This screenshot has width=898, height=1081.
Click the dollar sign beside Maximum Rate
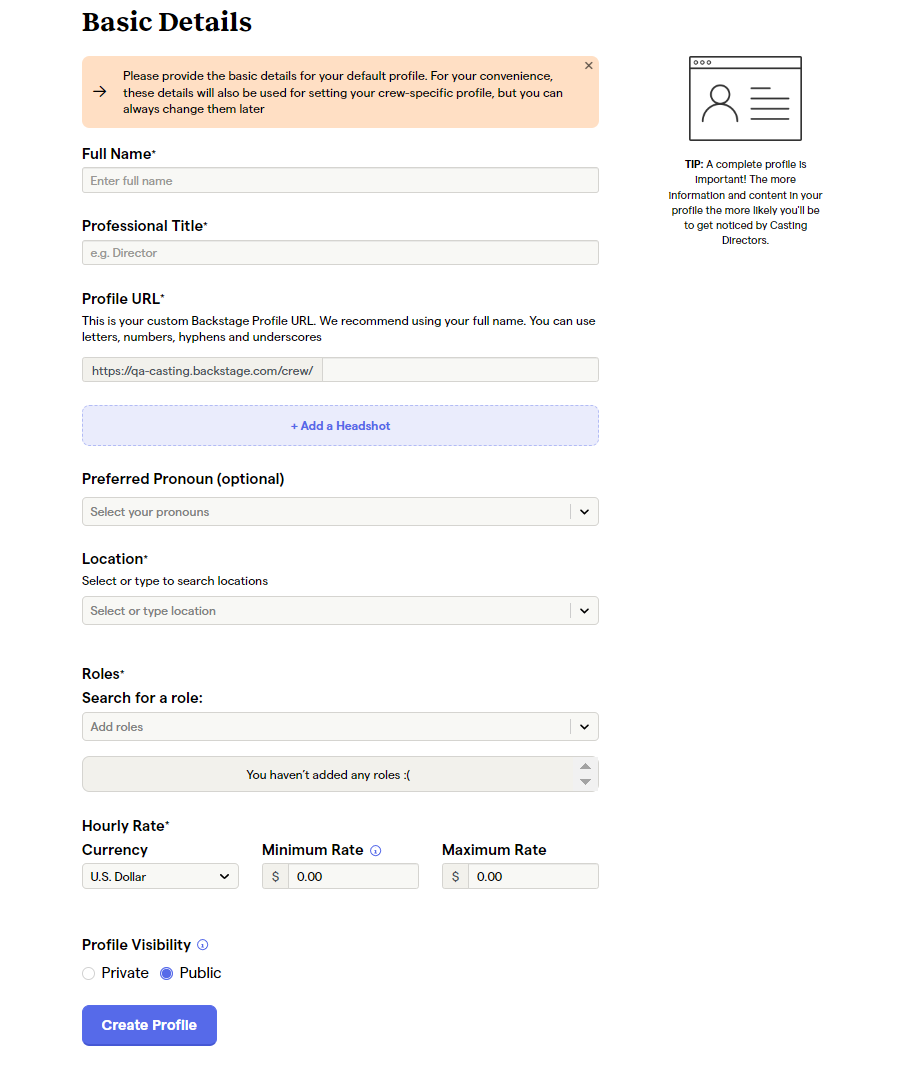pyautogui.click(x=456, y=877)
